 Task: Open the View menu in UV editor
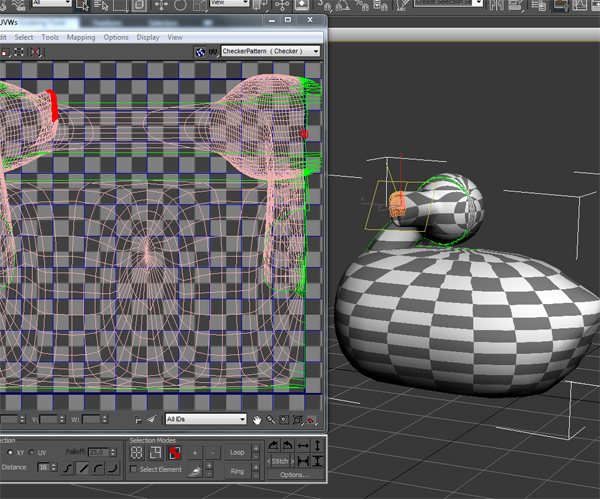175,37
